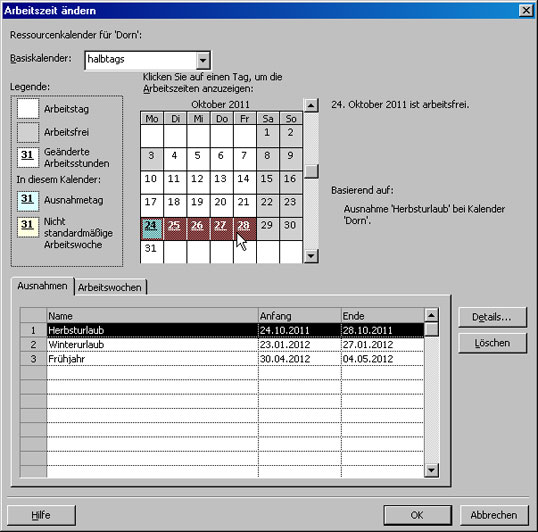Click the Löschen button
The image size is (538, 532).
492,343
